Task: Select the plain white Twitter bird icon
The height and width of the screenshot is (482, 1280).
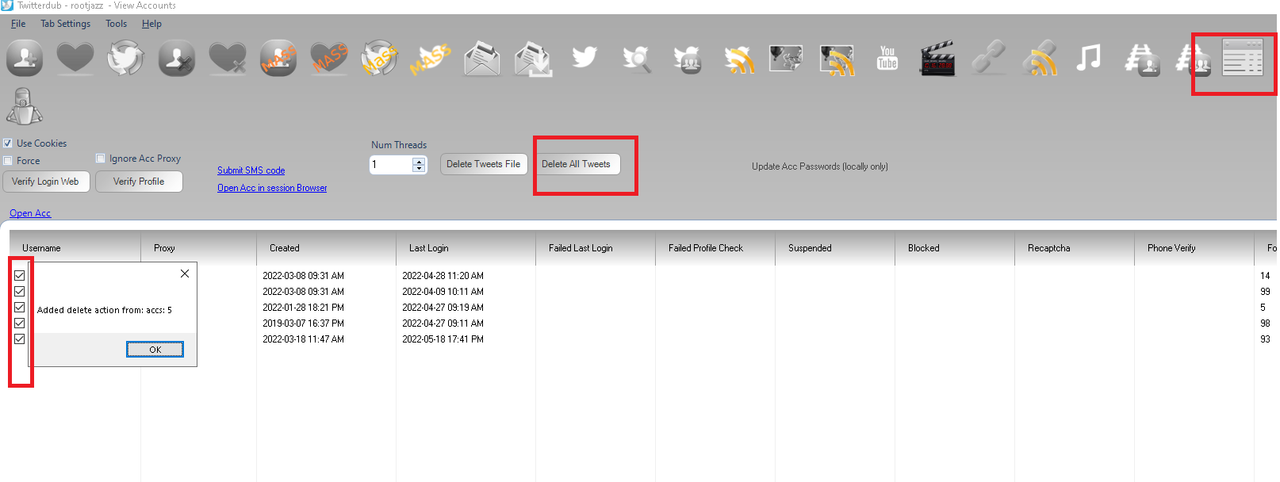Action: click(584, 58)
